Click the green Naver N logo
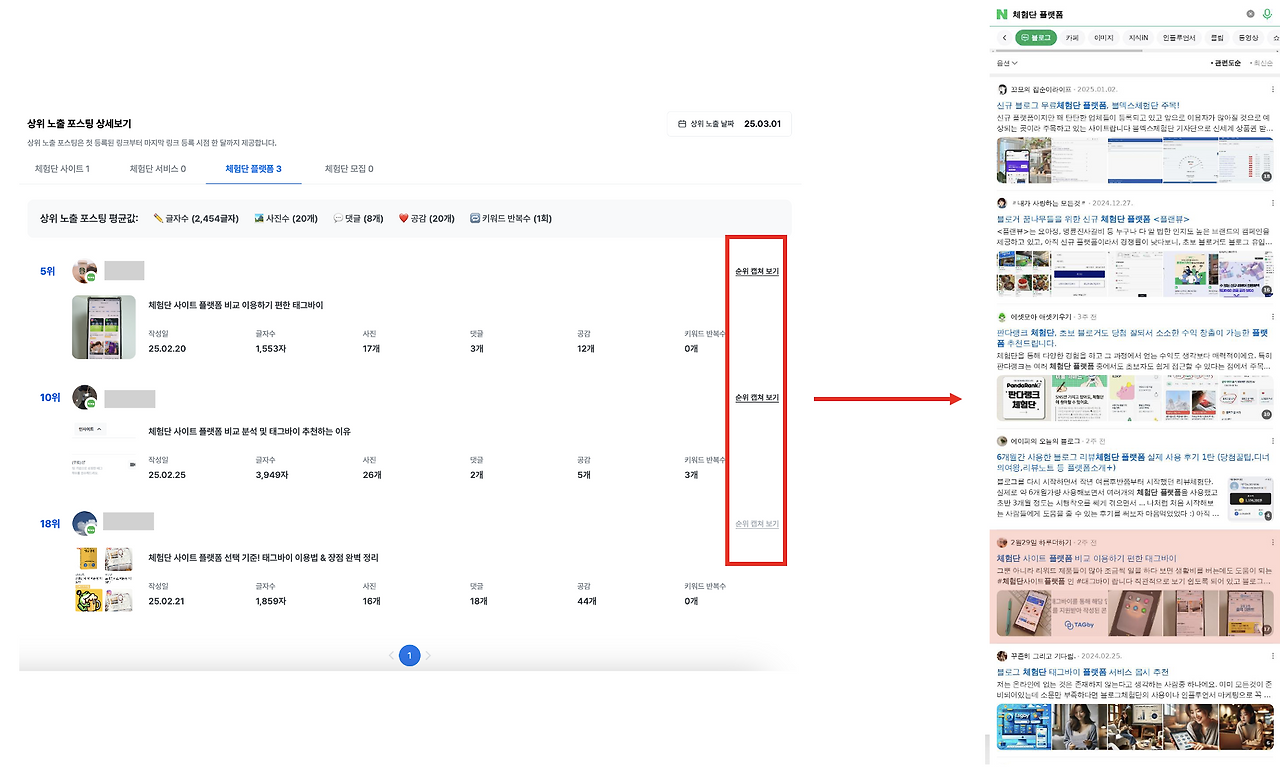Image resolution: width=1280 pixels, height=772 pixels. 1001,14
